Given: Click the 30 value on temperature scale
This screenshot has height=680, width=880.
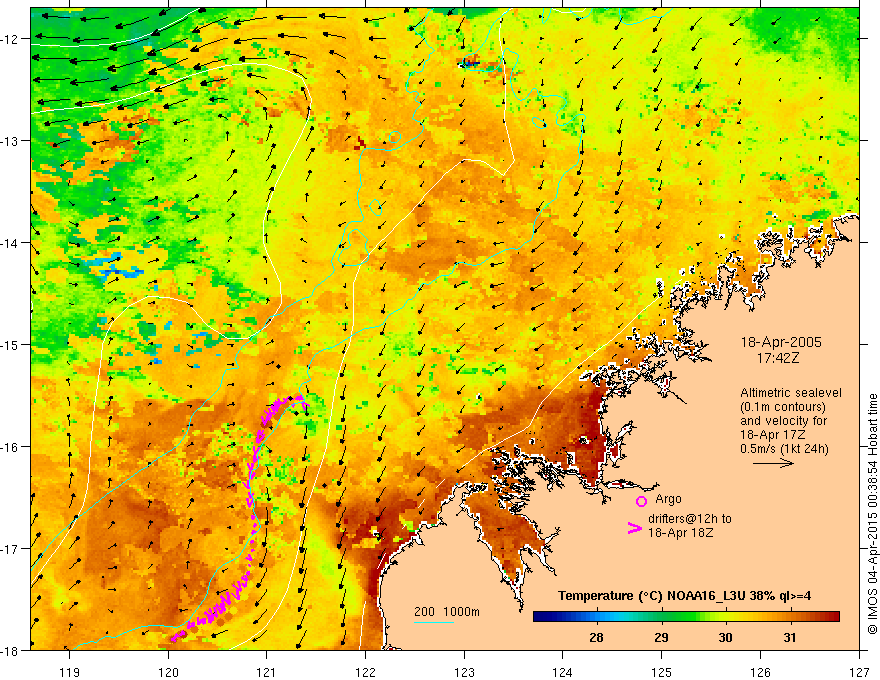Looking at the screenshot, I should [x=726, y=637].
